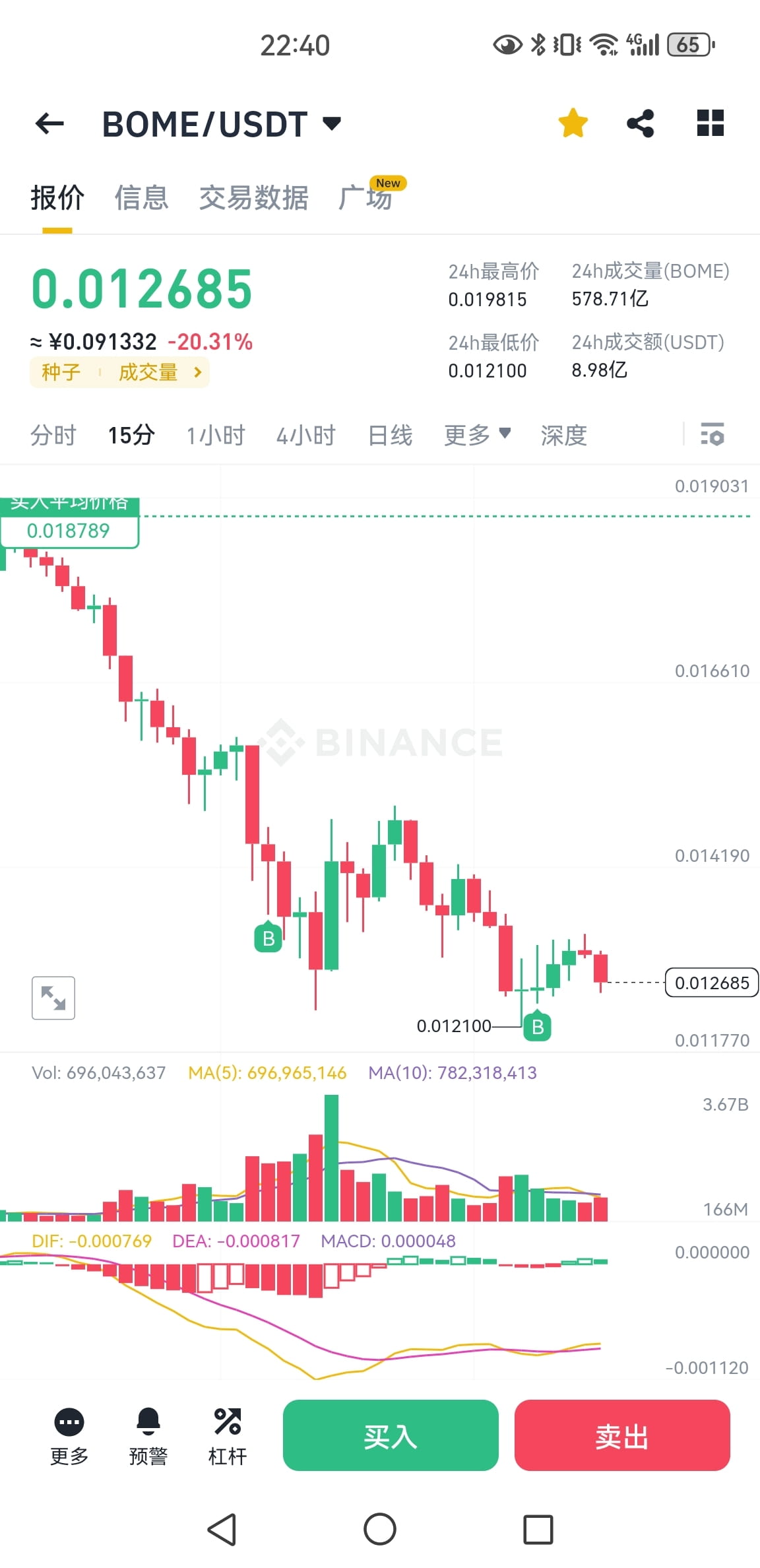Open the 成交量 ranking expander
Viewport: 760px width, 1568px height.
156,372
